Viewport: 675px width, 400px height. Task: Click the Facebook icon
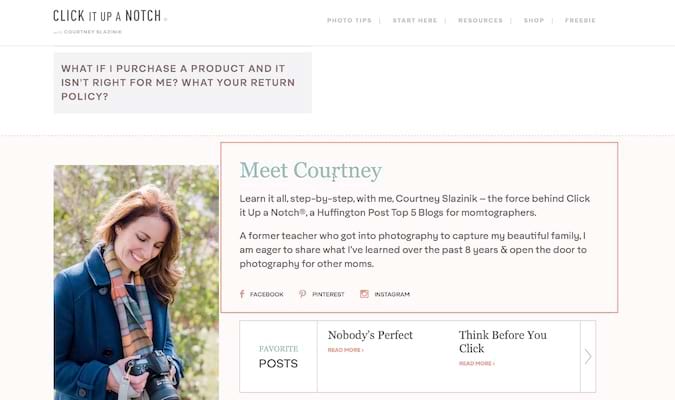(242, 294)
